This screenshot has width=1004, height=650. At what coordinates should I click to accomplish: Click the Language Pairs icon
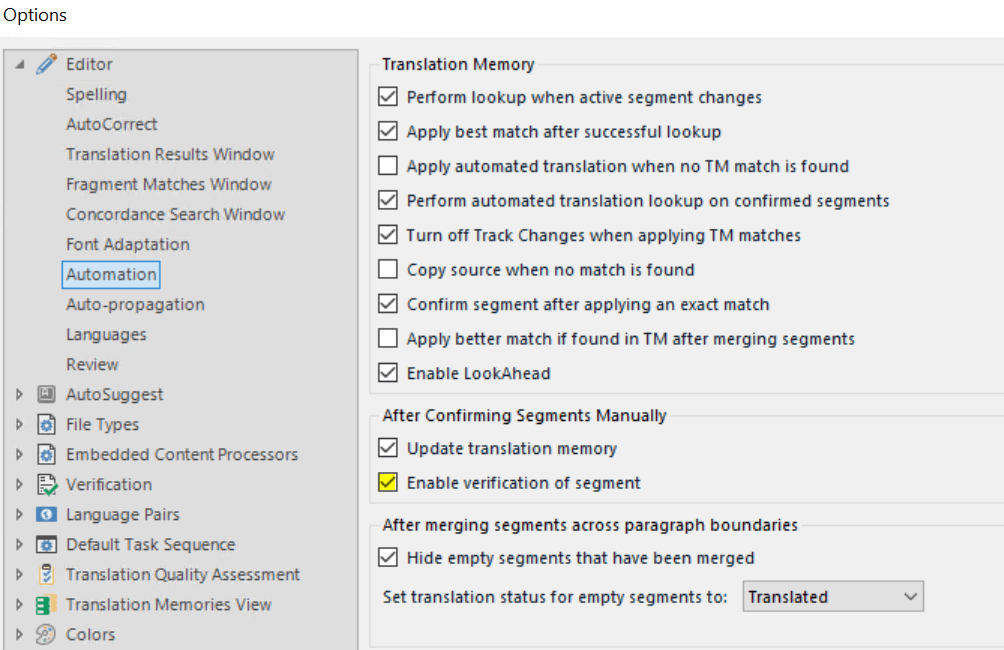[46, 514]
